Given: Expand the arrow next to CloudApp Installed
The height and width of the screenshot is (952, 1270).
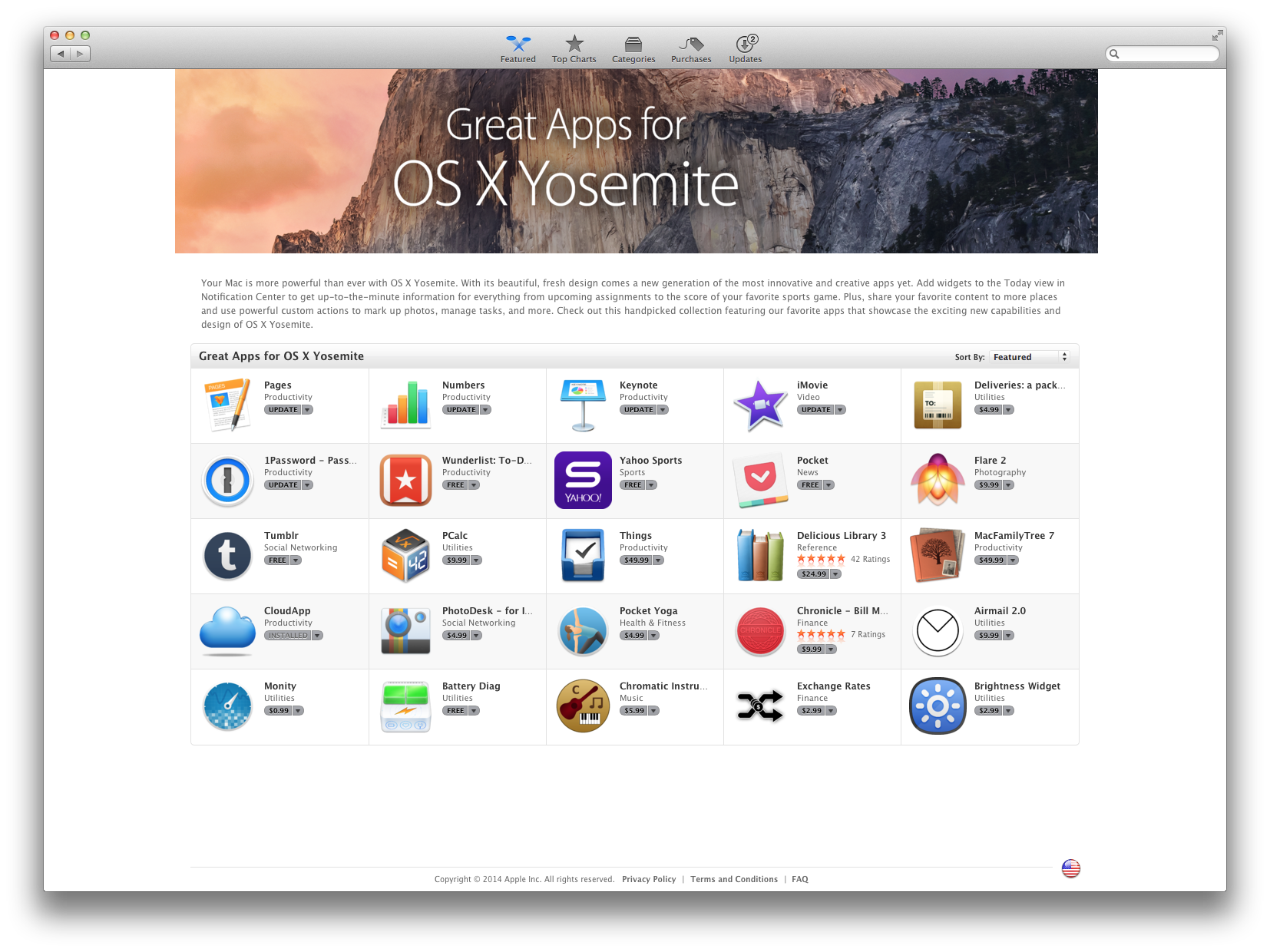Looking at the screenshot, I should tap(317, 636).
